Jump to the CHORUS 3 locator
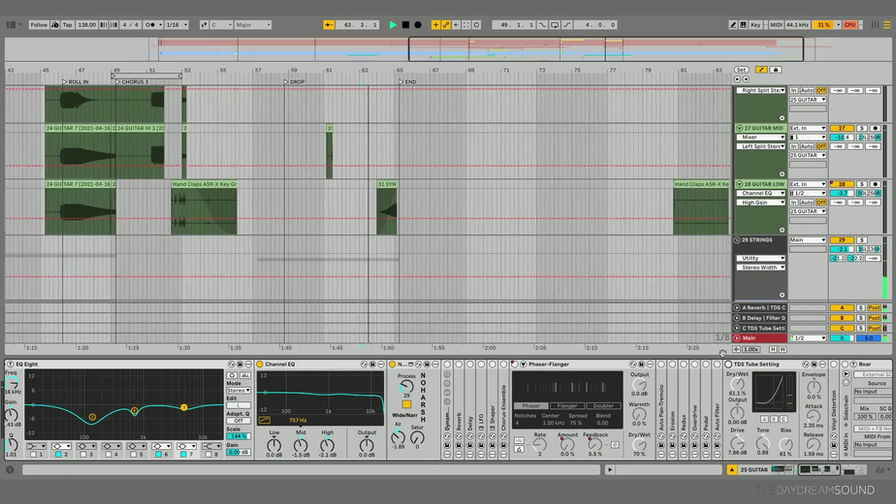The width and height of the screenshot is (896, 504). click(x=131, y=82)
